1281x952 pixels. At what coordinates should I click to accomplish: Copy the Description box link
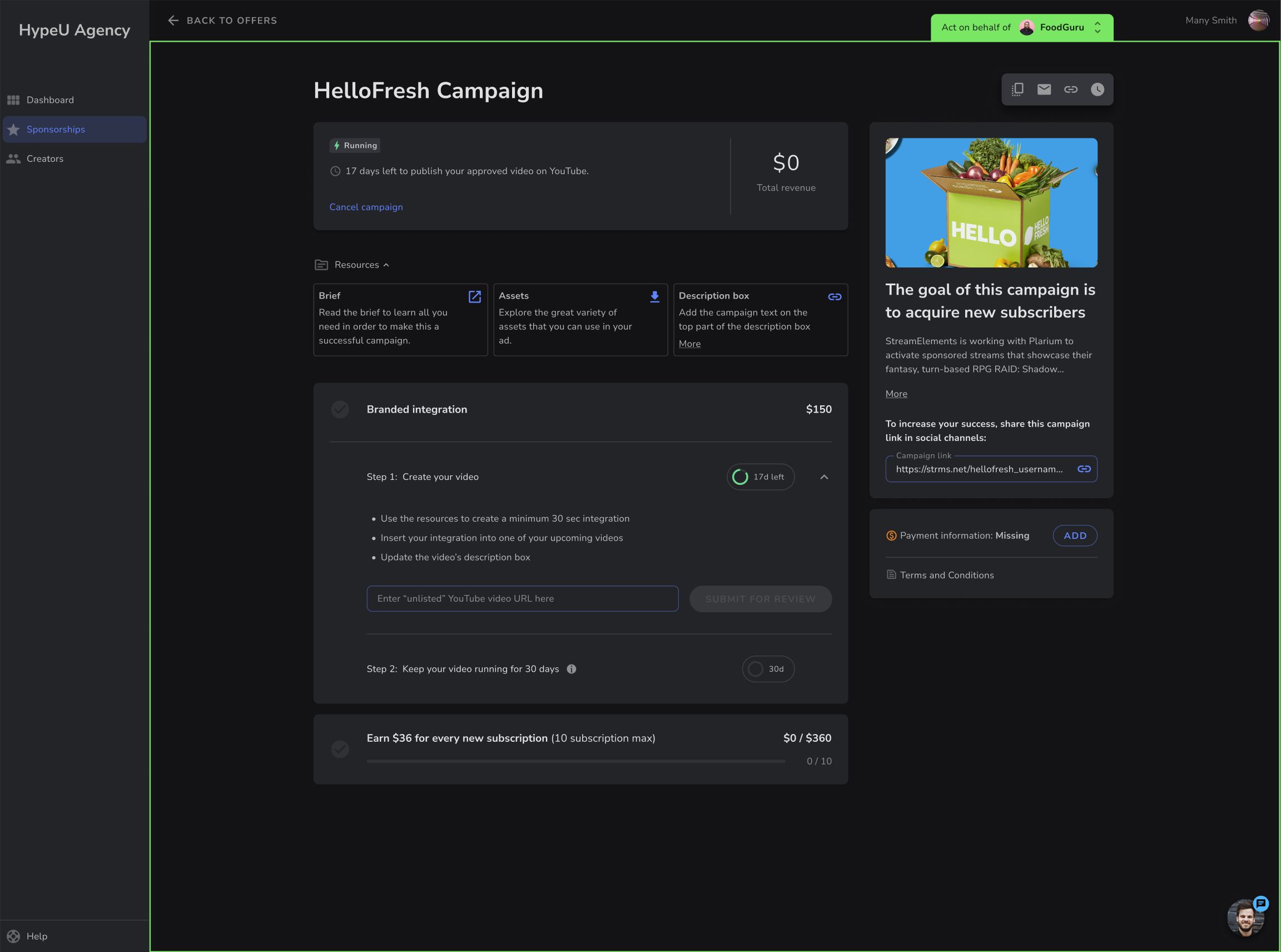coord(835,297)
